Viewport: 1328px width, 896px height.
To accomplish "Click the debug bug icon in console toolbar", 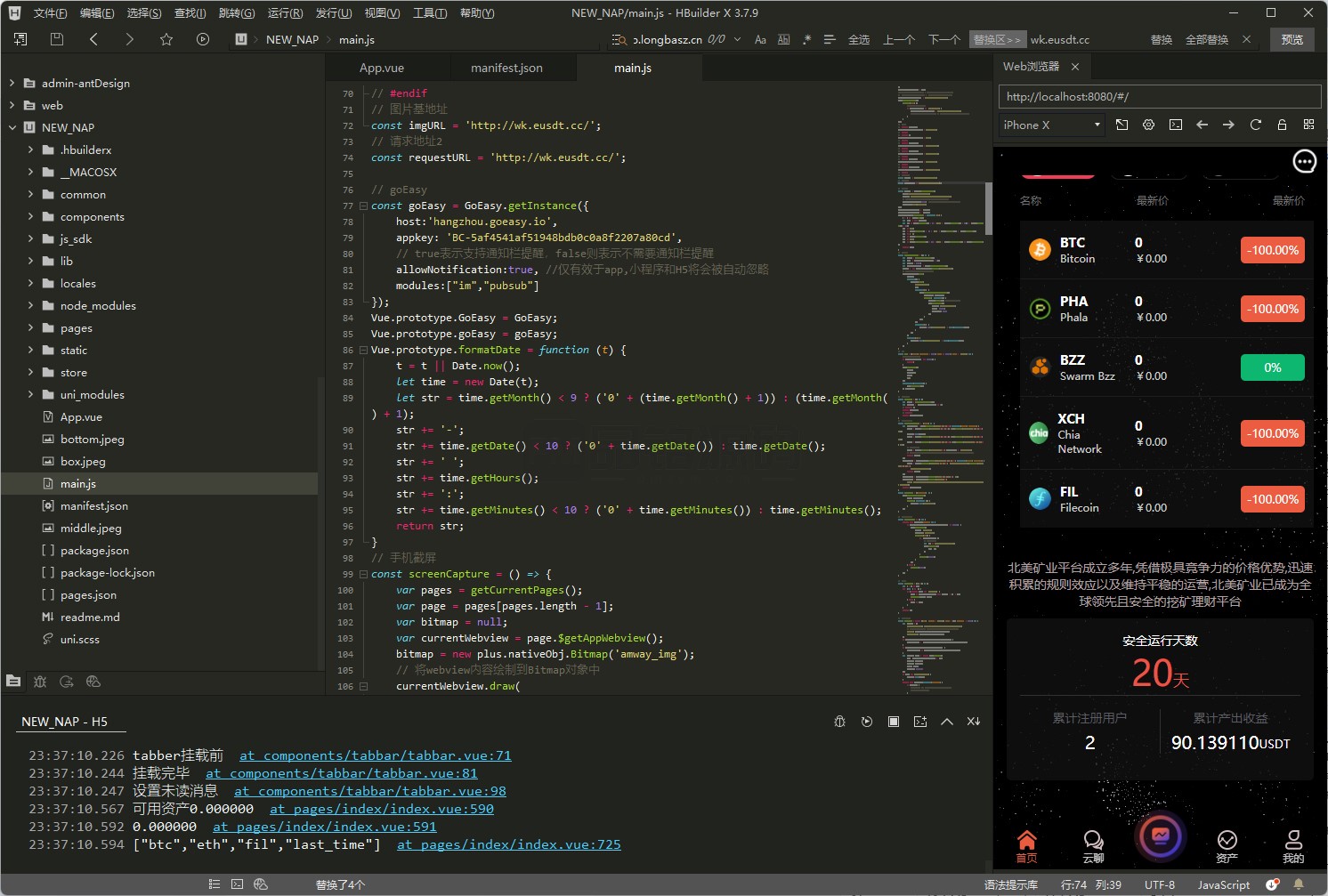I will click(839, 722).
